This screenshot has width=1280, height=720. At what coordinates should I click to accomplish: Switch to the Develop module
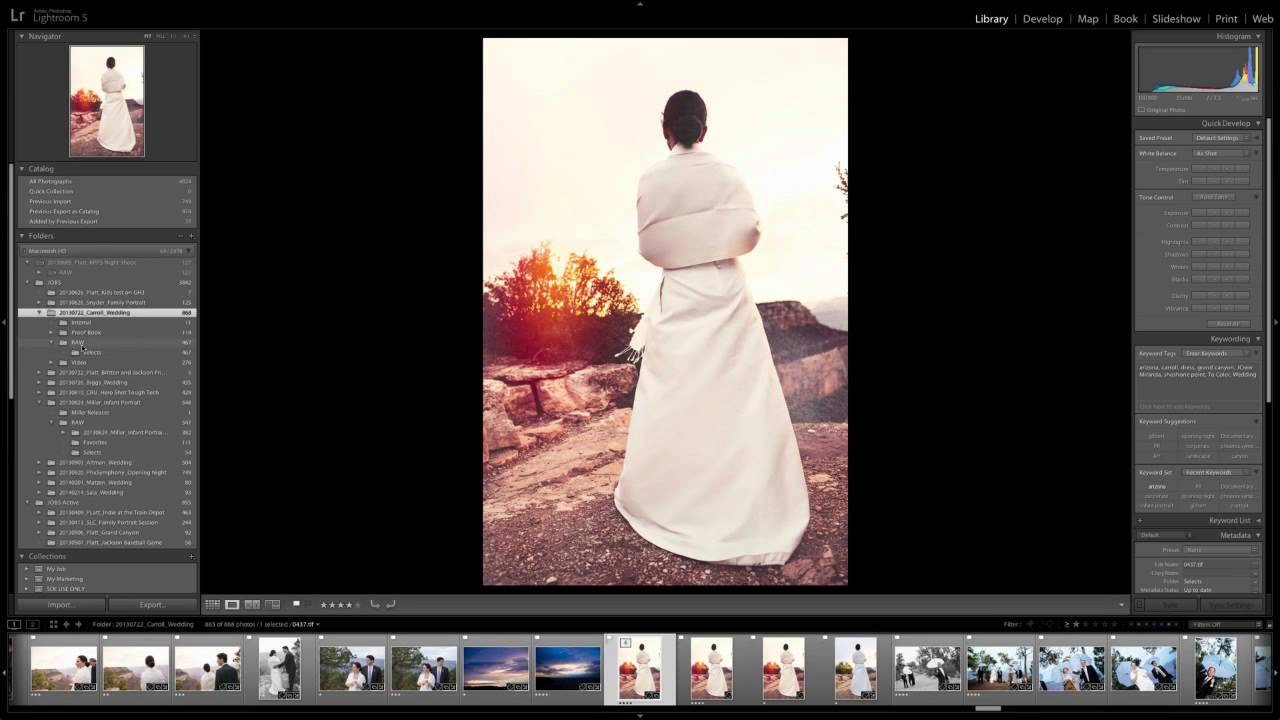click(1042, 19)
